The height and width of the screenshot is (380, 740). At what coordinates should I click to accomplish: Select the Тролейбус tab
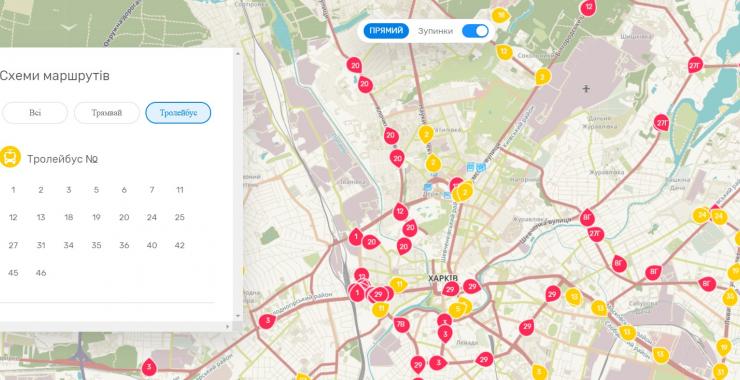point(178,113)
